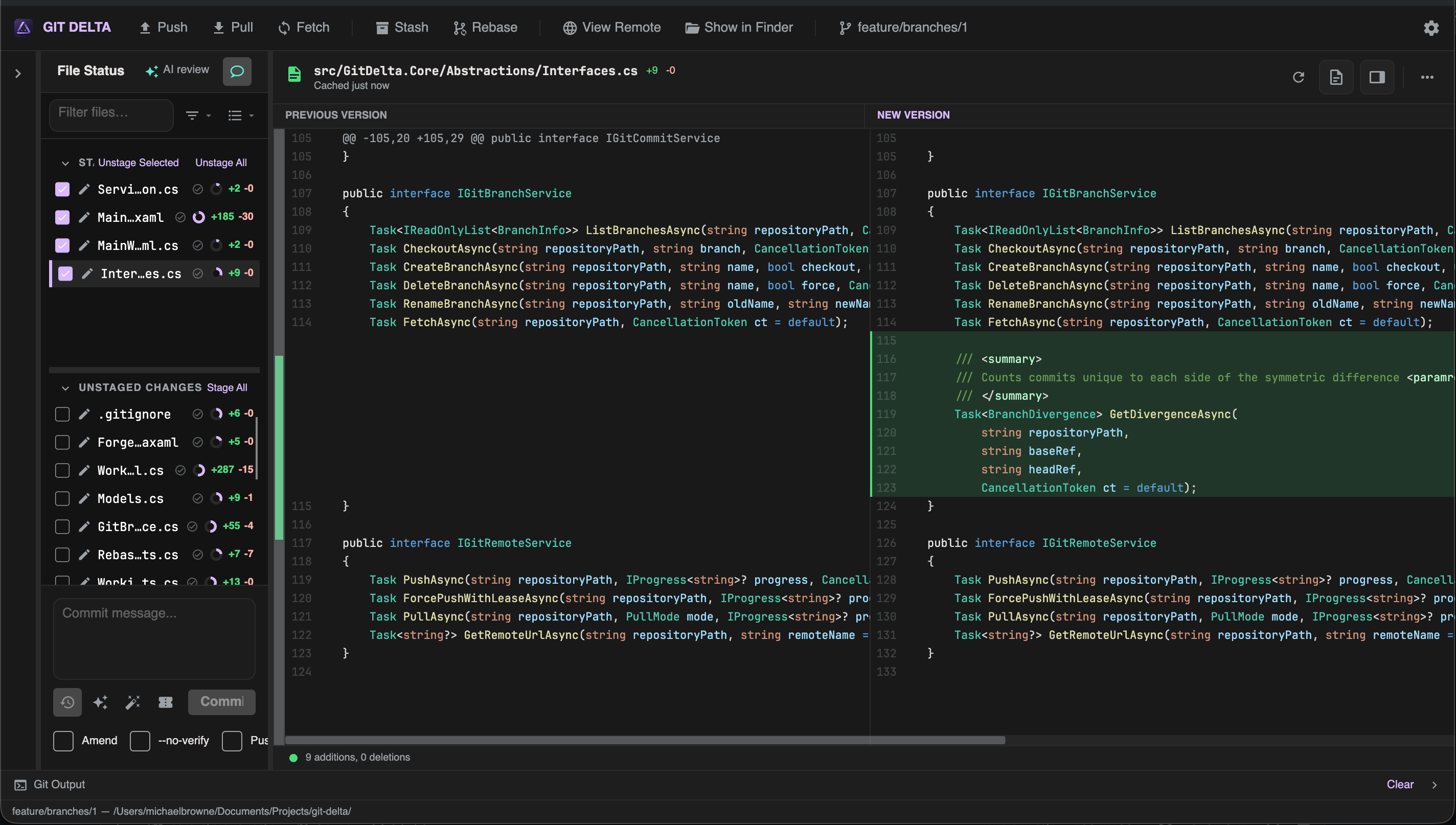Open the feature/branches/1 branch selector
Image resolution: width=1456 pixels, height=825 pixels.
point(903,27)
